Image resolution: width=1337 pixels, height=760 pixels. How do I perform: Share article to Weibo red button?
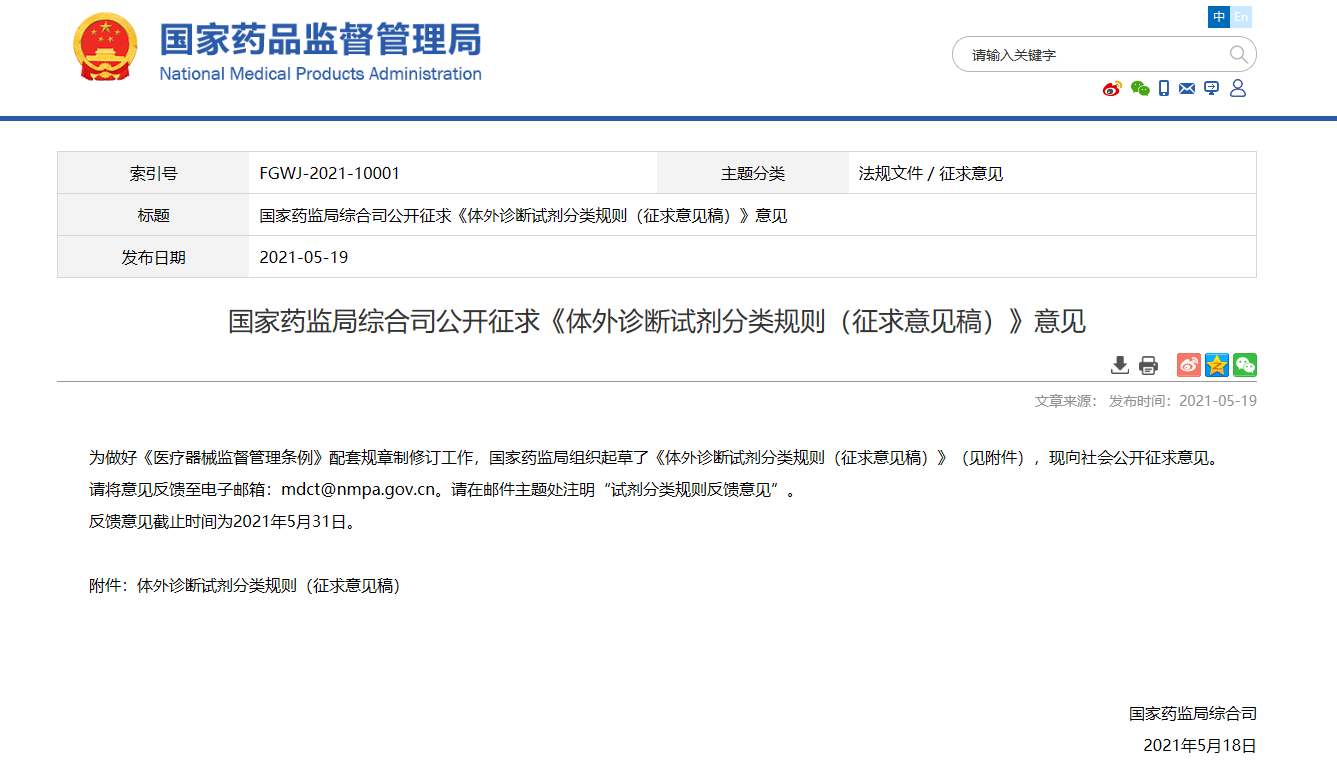1189,365
